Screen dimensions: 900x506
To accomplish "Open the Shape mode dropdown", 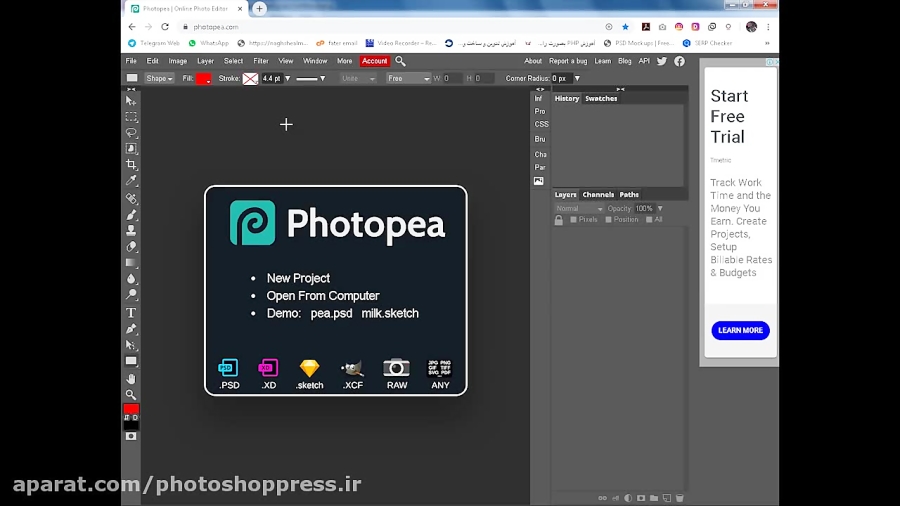I will point(159,79).
